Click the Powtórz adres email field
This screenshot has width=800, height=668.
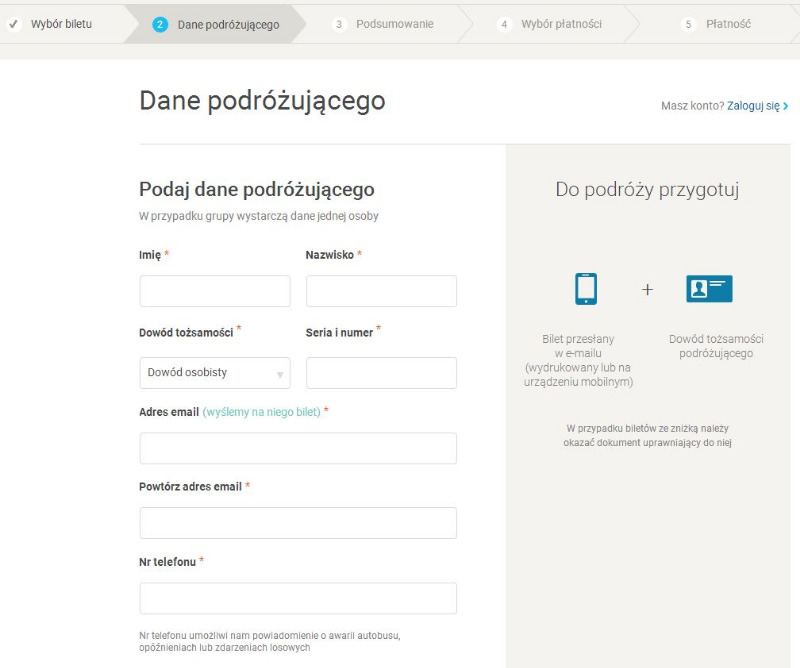point(298,523)
